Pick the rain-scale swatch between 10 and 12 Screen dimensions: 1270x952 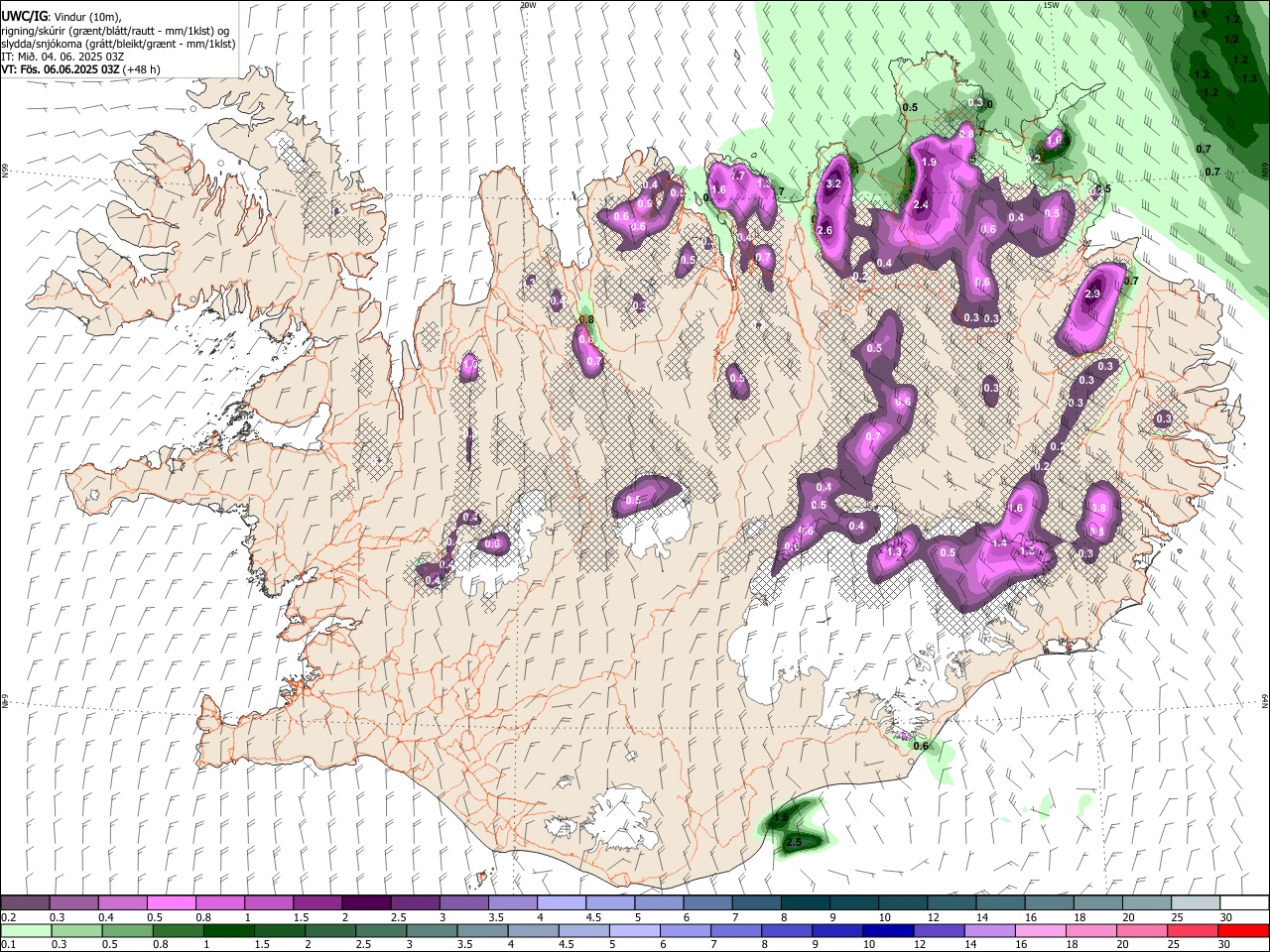tap(889, 930)
